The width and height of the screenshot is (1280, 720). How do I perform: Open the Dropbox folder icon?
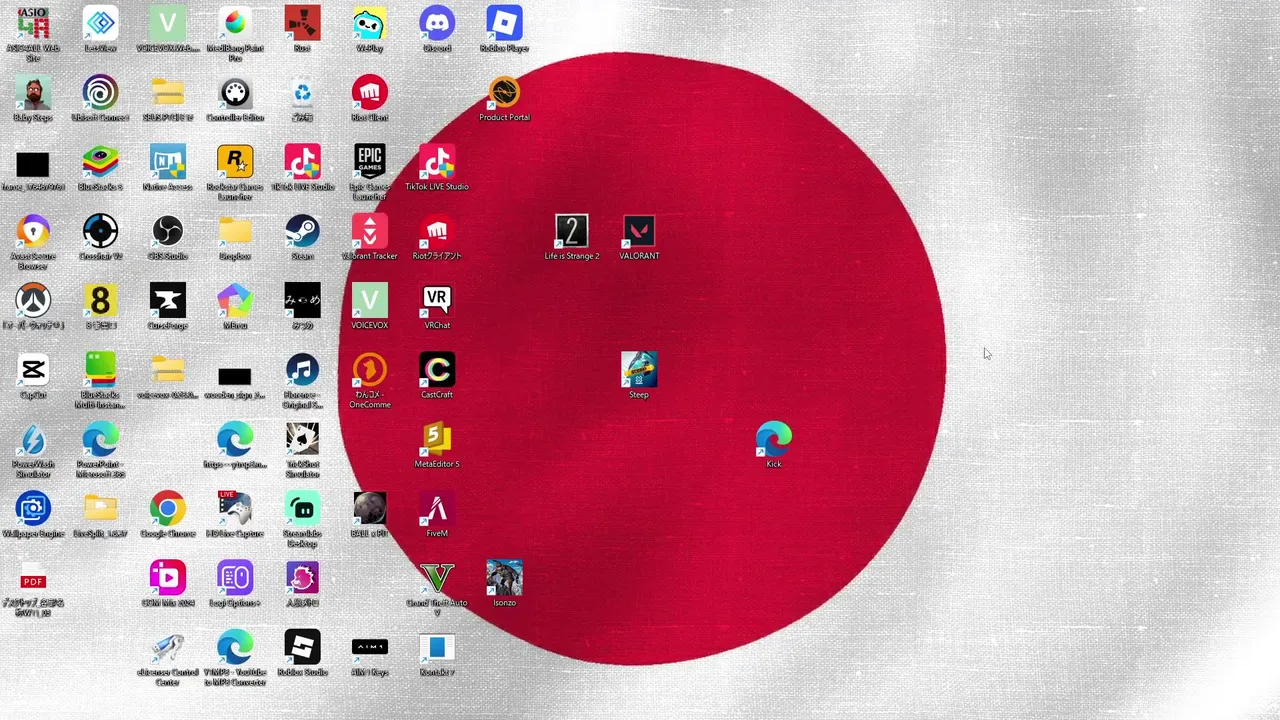coord(235,231)
